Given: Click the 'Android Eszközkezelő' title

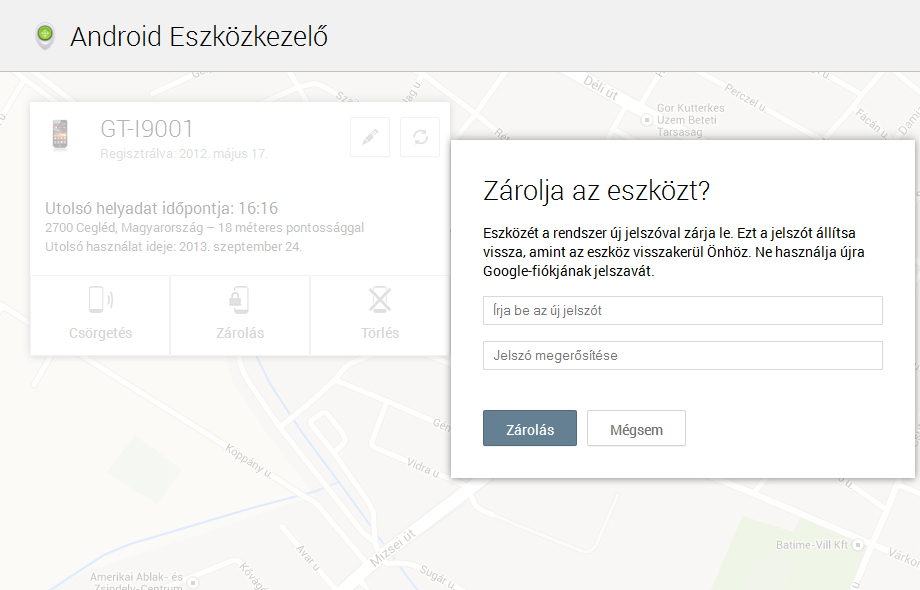Looking at the screenshot, I should coord(199,36).
